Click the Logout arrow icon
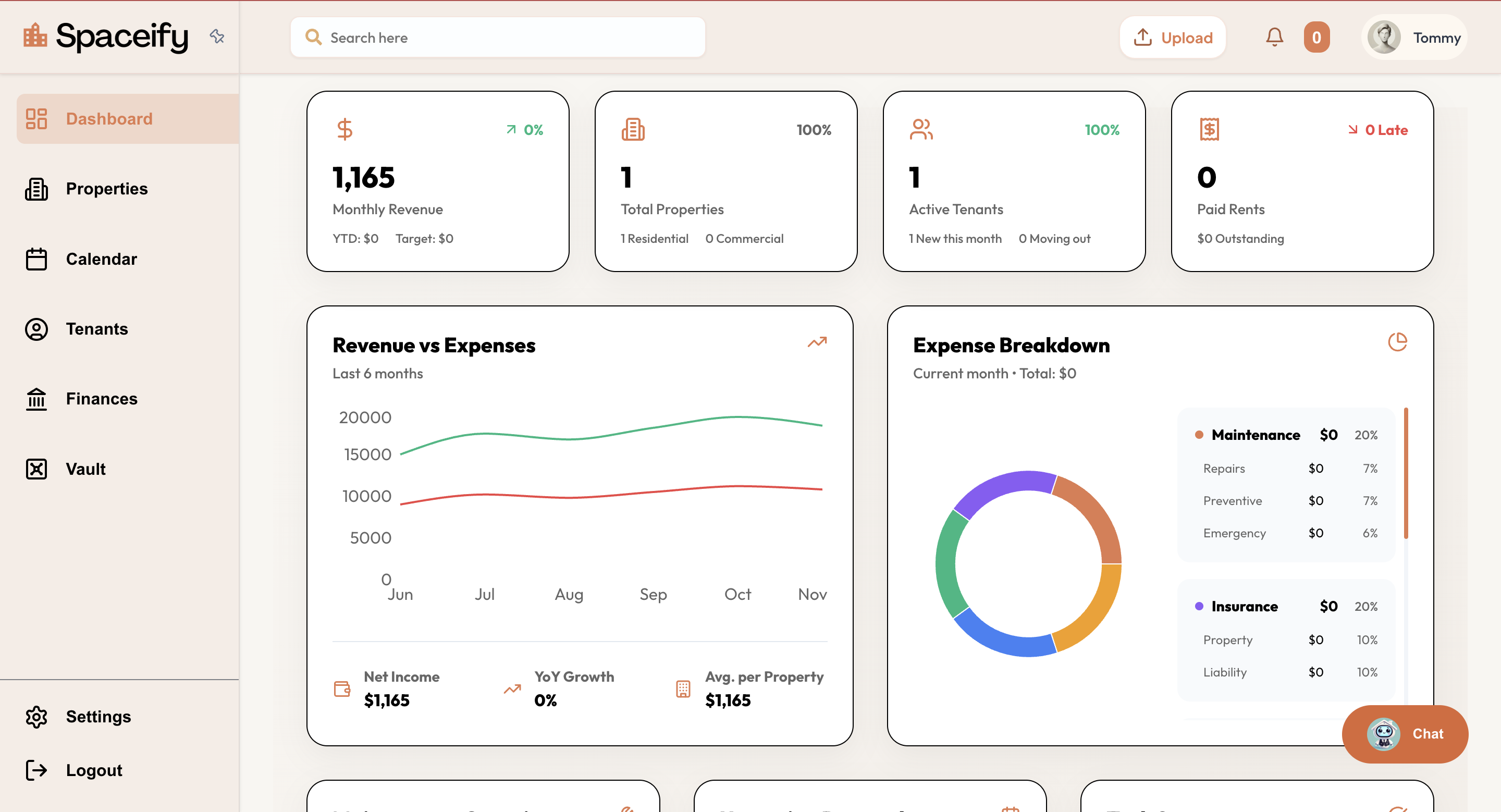This screenshot has width=1501, height=812. point(36,770)
